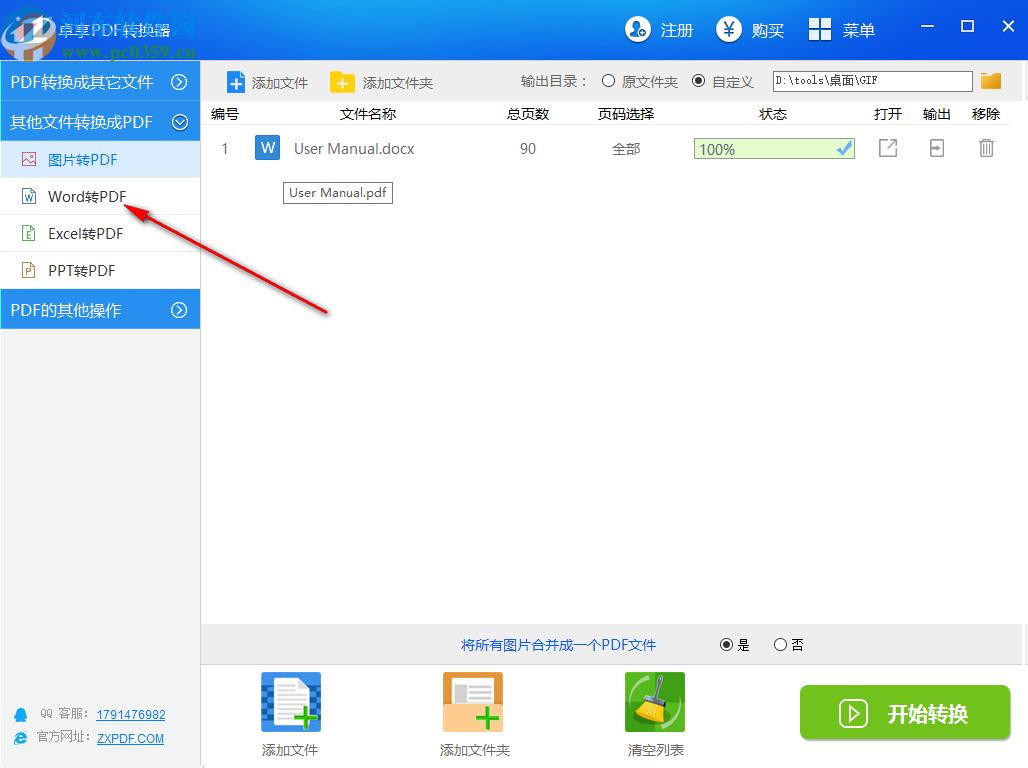
Task: Click page selection 全部 for User Manual.docx
Action: [x=626, y=149]
